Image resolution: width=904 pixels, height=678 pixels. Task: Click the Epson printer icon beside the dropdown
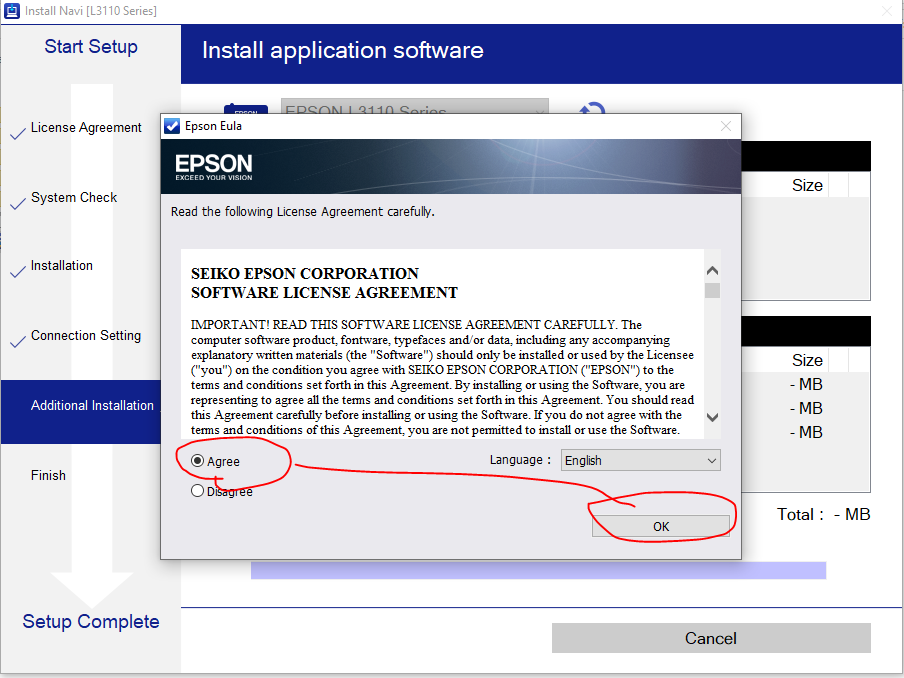(x=246, y=109)
